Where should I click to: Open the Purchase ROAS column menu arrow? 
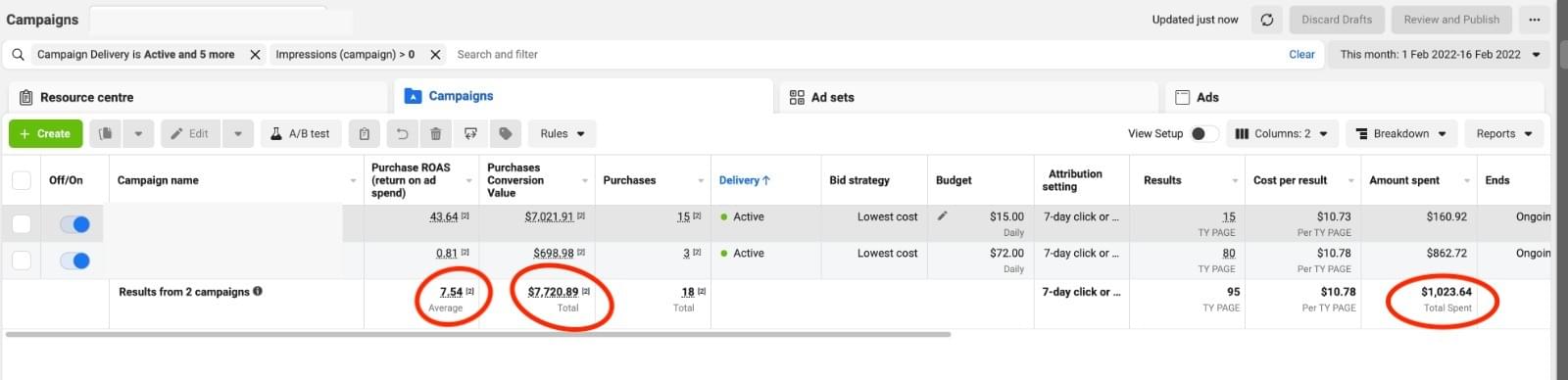point(468,181)
